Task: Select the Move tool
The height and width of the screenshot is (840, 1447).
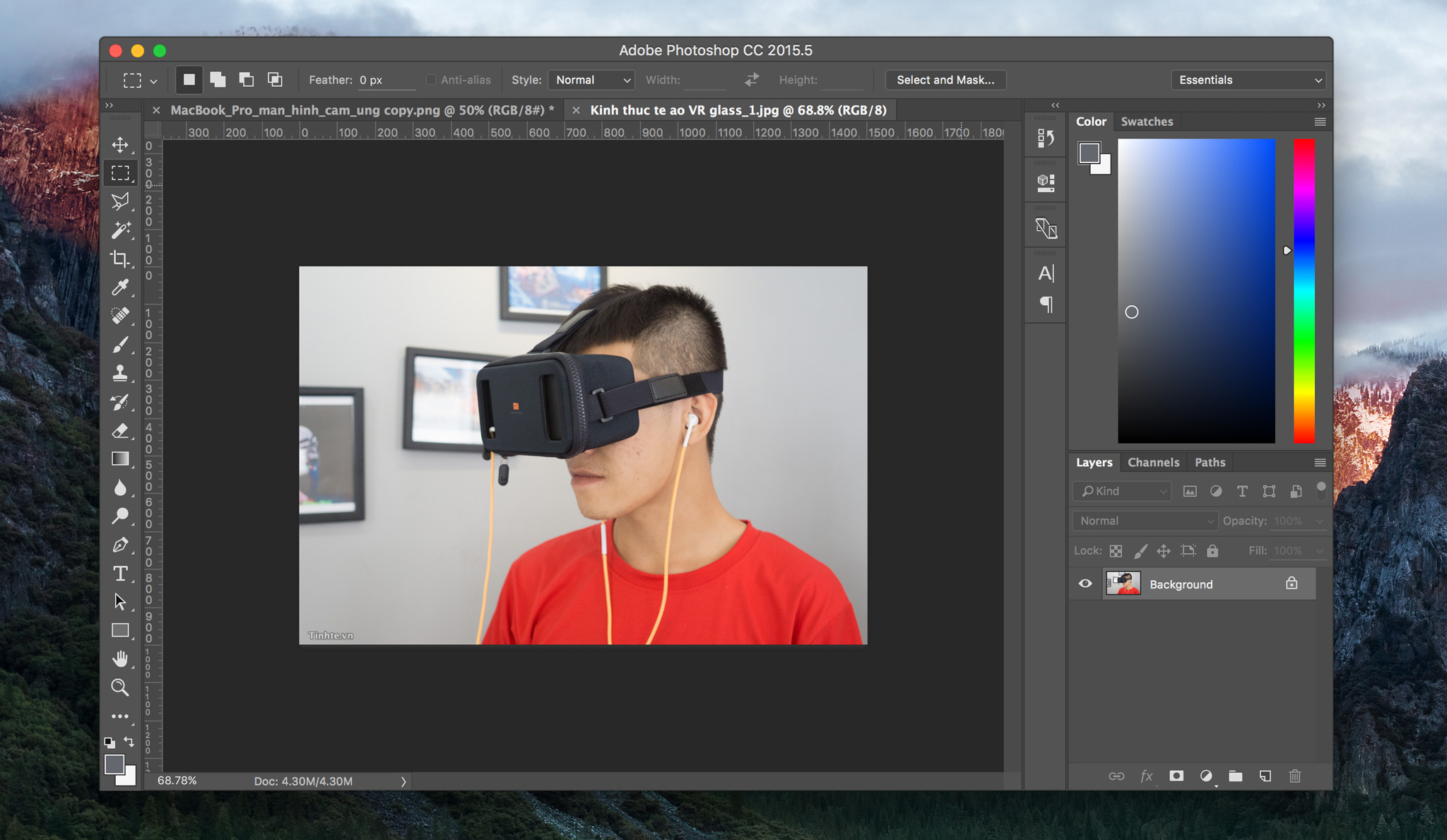Action: pos(120,145)
